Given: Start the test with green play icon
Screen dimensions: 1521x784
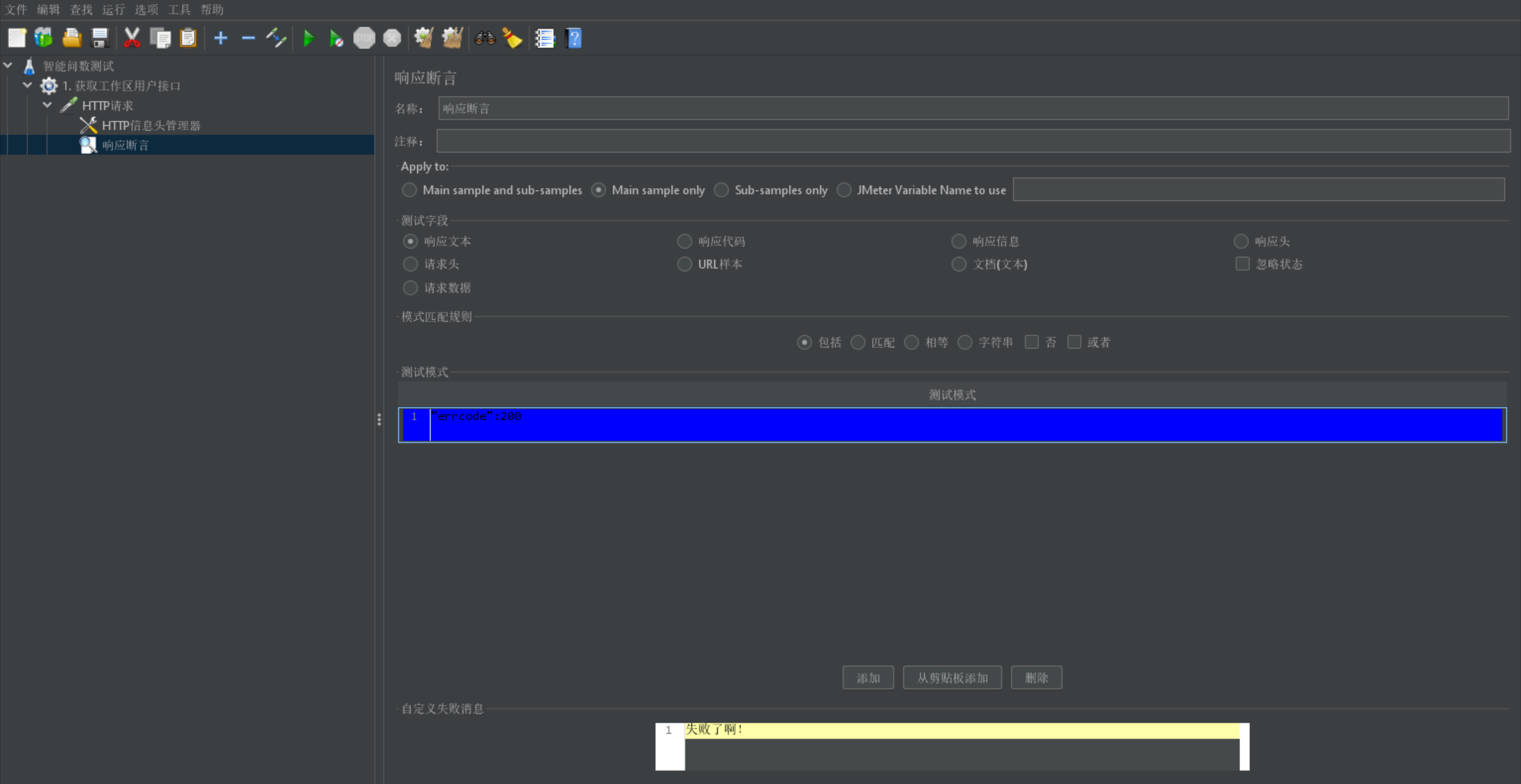Looking at the screenshot, I should [308, 38].
